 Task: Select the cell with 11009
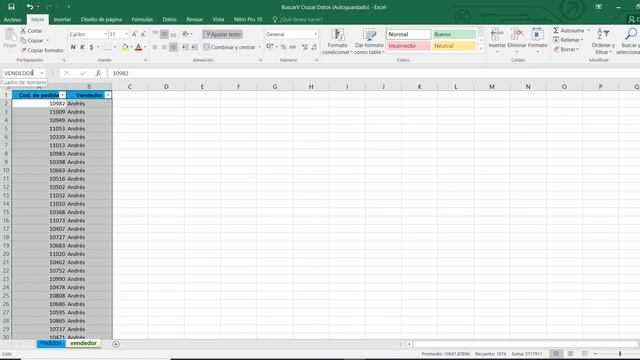tap(39, 112)
